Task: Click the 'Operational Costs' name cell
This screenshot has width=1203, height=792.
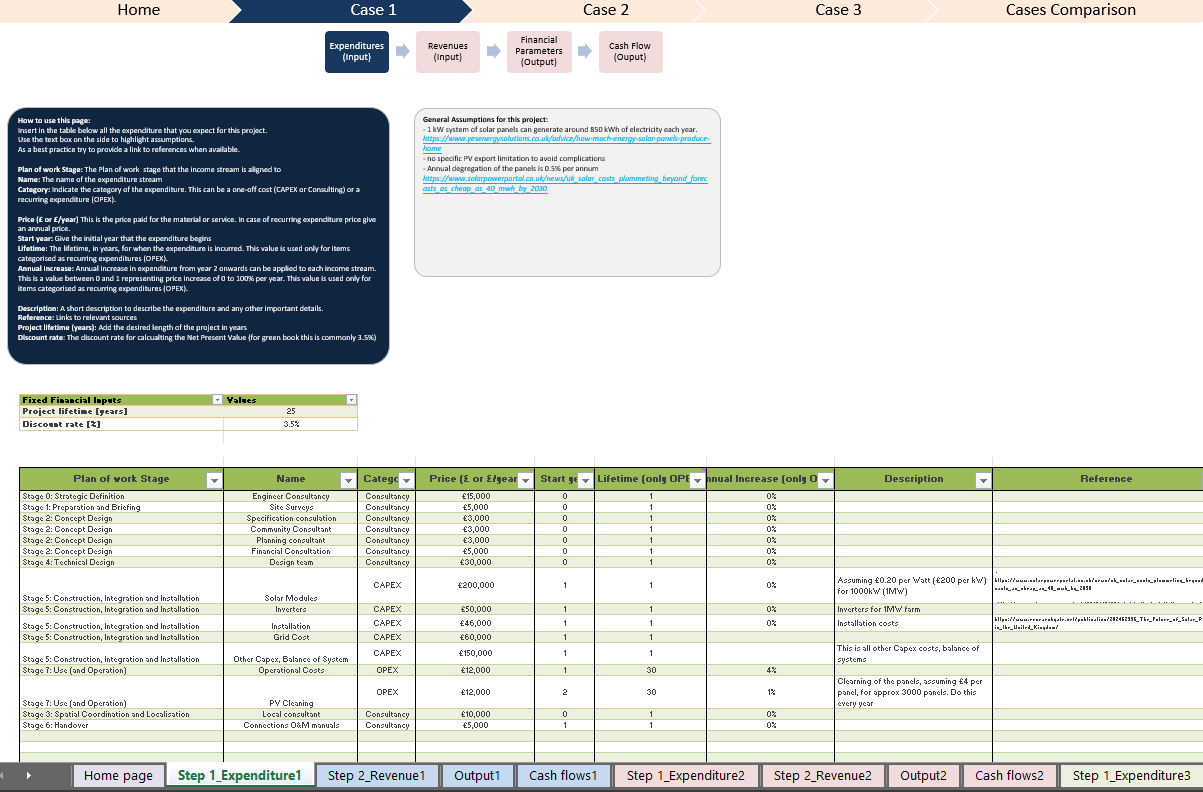Action: coord(290,670)
